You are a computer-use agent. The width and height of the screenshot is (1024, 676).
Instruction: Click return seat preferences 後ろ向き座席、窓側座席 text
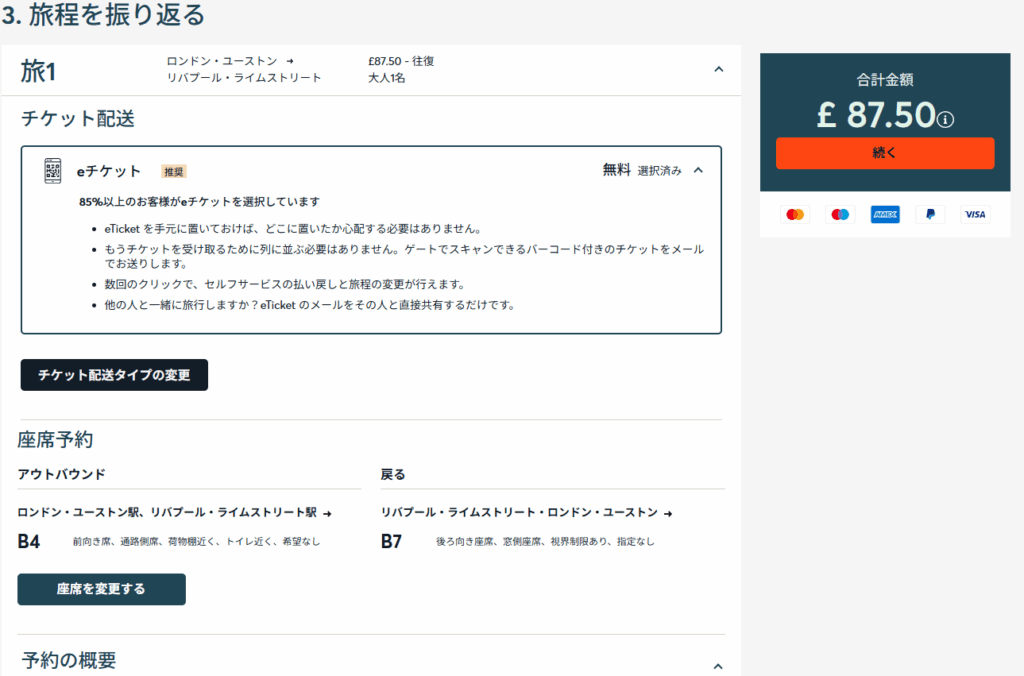[545, 541]
